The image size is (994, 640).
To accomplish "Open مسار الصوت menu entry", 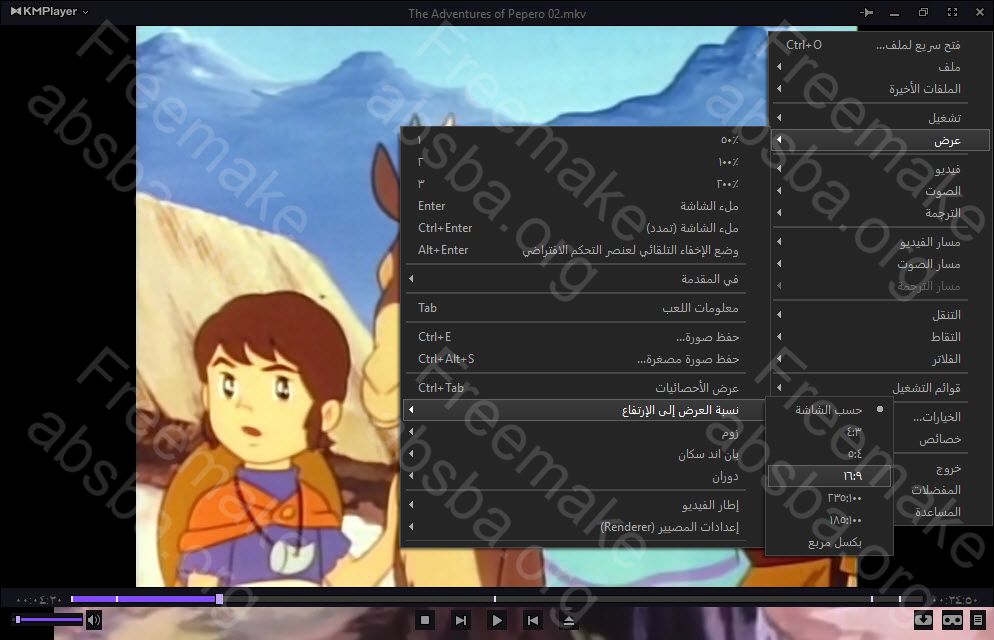I will pos(880,264).
